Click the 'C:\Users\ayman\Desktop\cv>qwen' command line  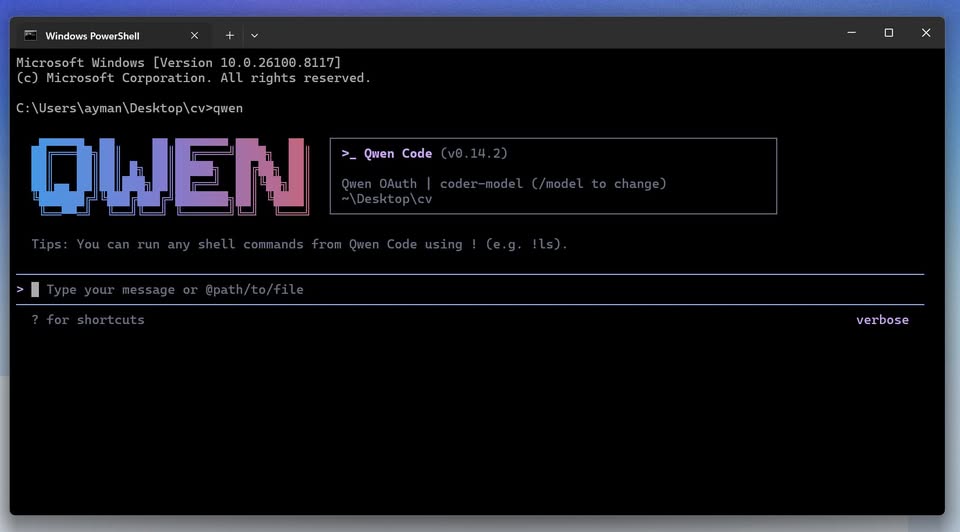pos(129,108)
